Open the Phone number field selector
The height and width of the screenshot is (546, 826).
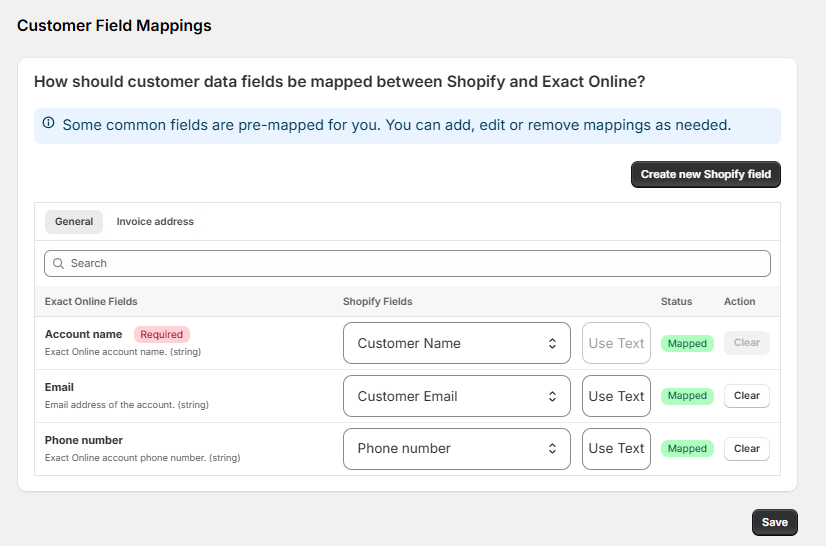click(x=457, y=448)
